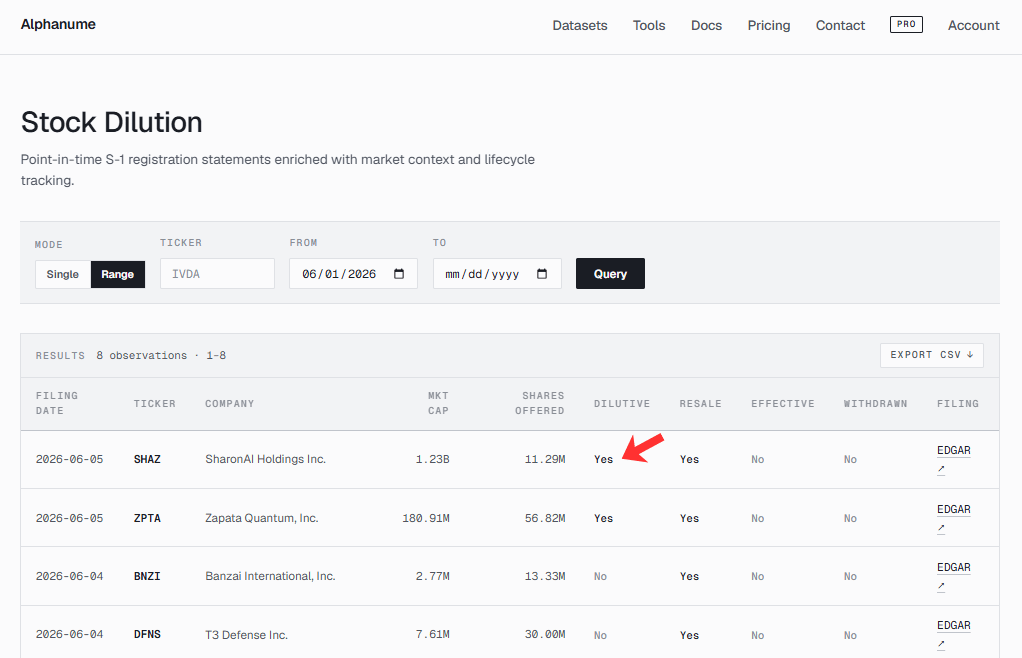Click market cap value 2.77M
The height and width of the screenshot is (658, 1022).
point(433,577)
